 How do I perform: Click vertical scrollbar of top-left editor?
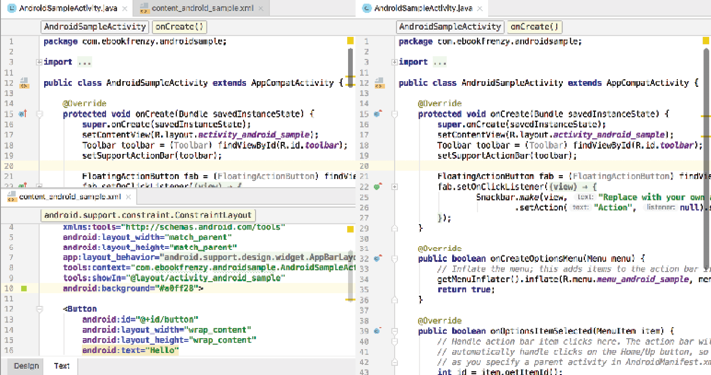pos(350,68)
